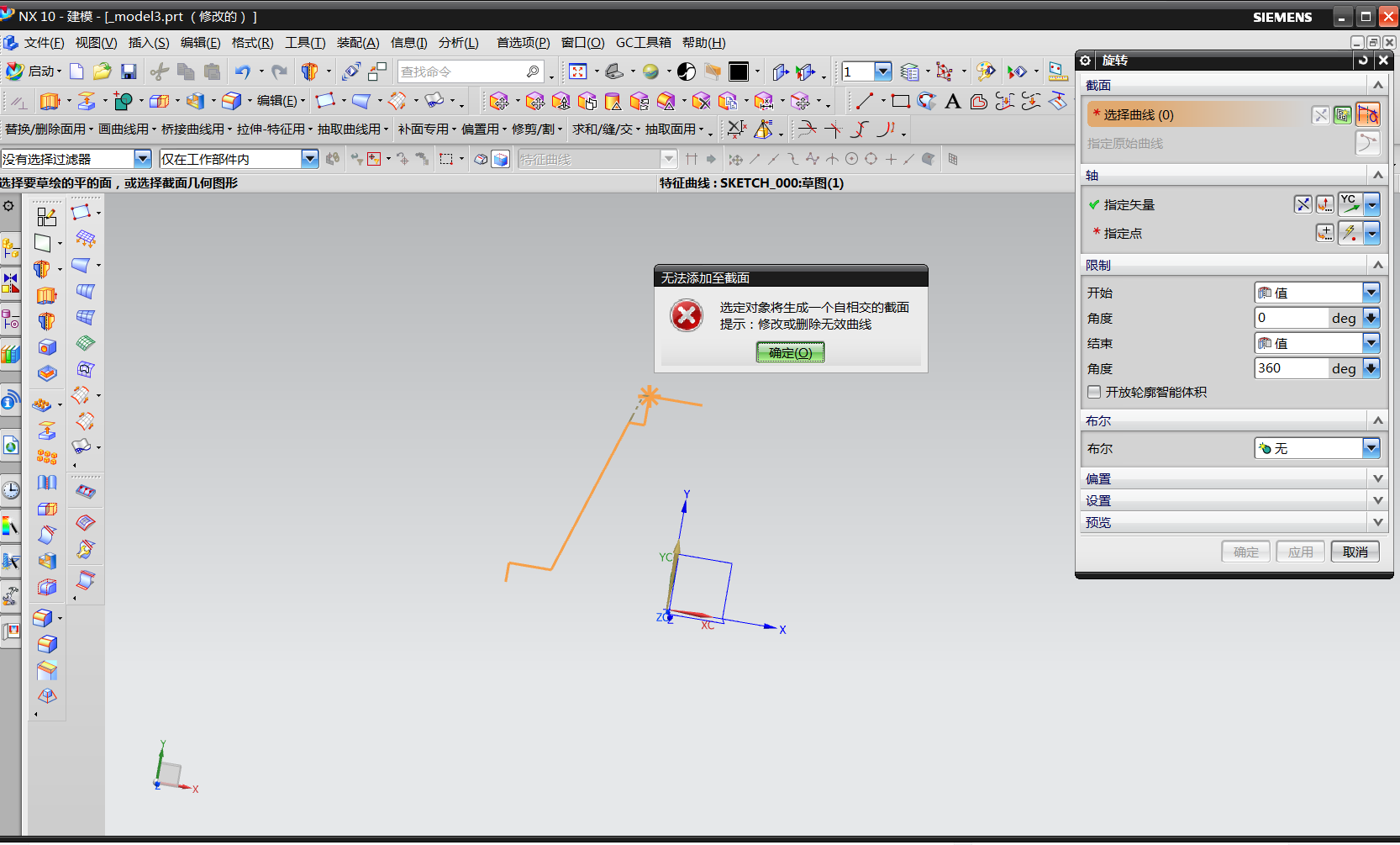
Task: Click the line tool icon in toolbar
Action: pos(865,102)
